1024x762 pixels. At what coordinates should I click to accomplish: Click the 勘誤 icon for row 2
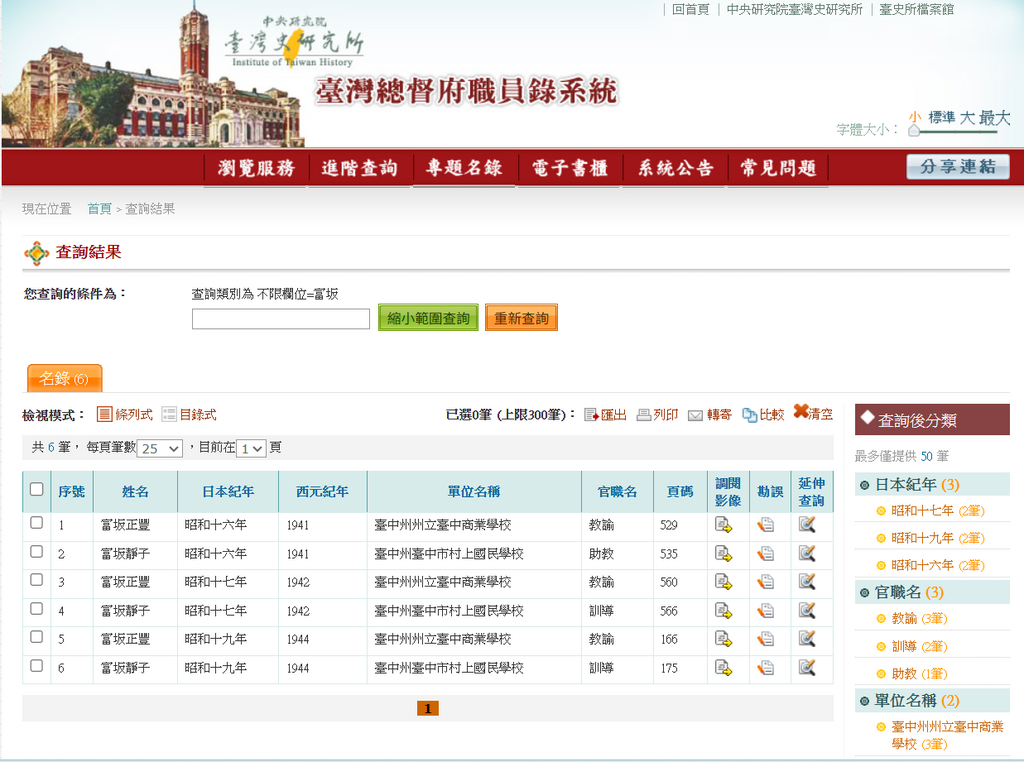[x=766, y=554]
